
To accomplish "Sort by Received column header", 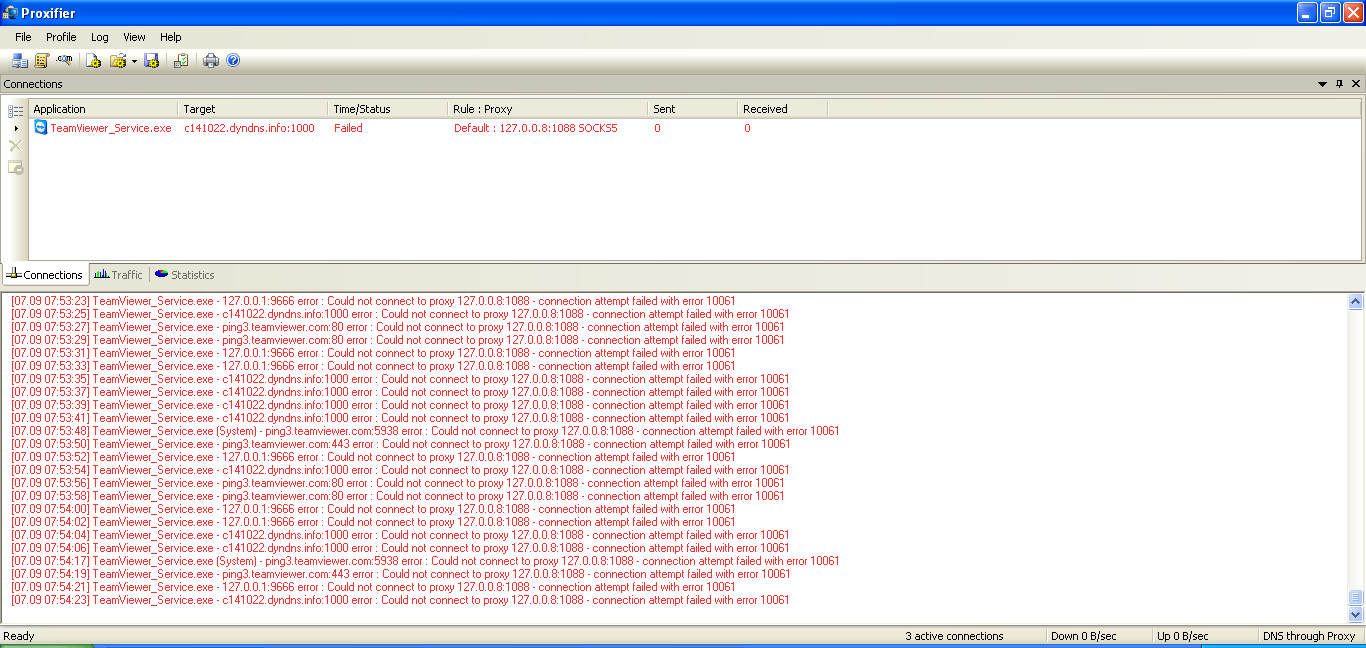I will pos(782,109).
